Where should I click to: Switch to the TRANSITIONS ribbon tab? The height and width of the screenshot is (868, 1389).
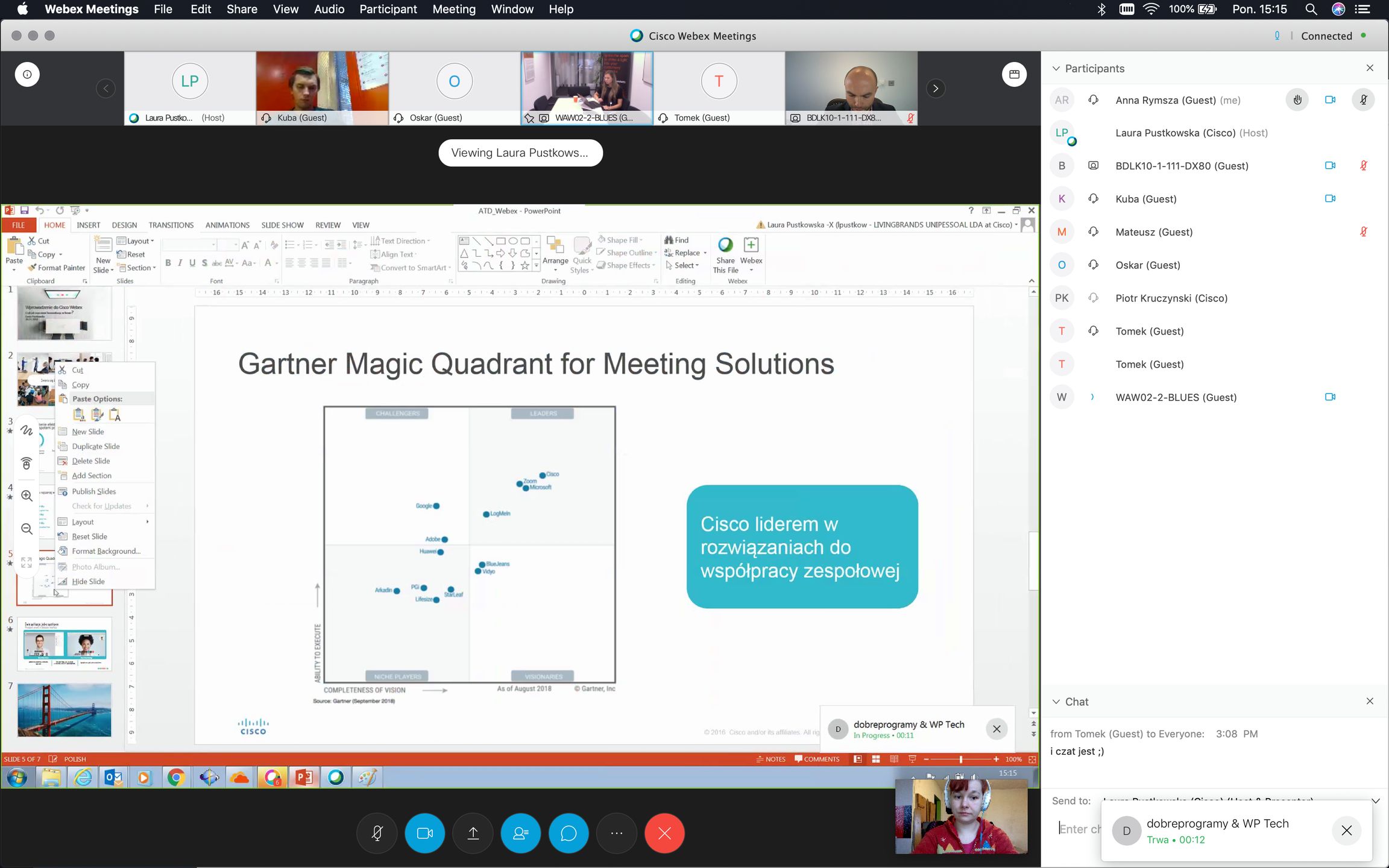click(171, 224)
